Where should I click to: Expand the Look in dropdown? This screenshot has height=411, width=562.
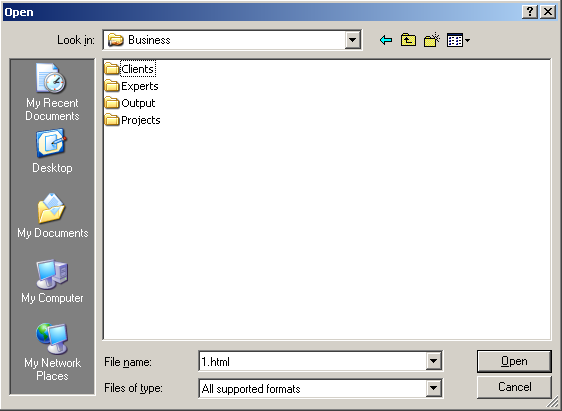(x=353, y=40)
